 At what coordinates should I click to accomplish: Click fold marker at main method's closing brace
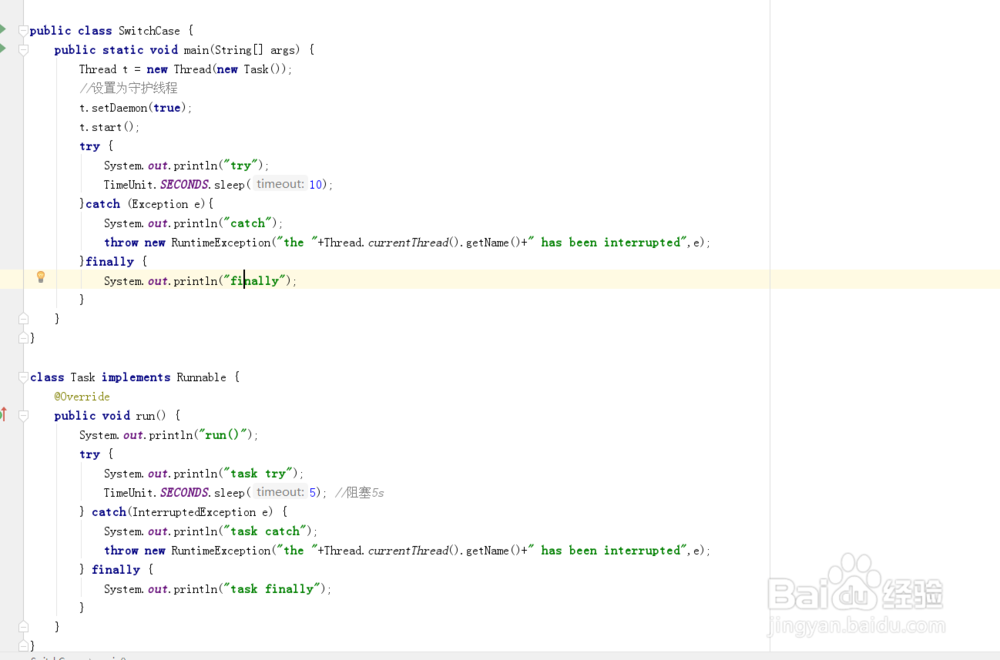pyautogui.click(x=24, y=318)
